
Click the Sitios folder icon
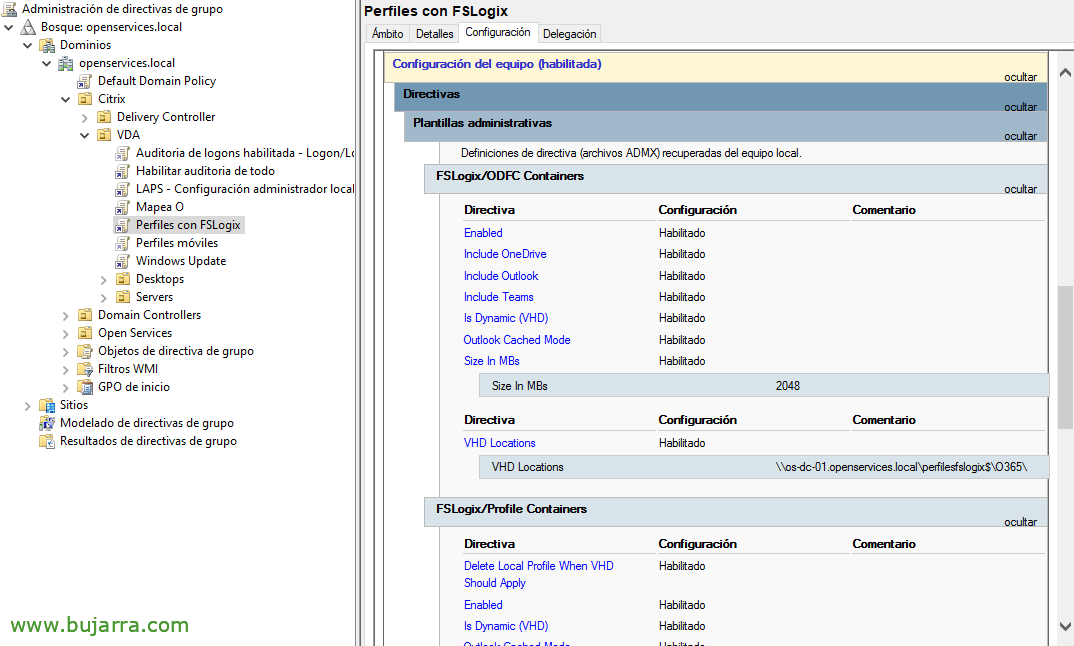click(47, 405)
